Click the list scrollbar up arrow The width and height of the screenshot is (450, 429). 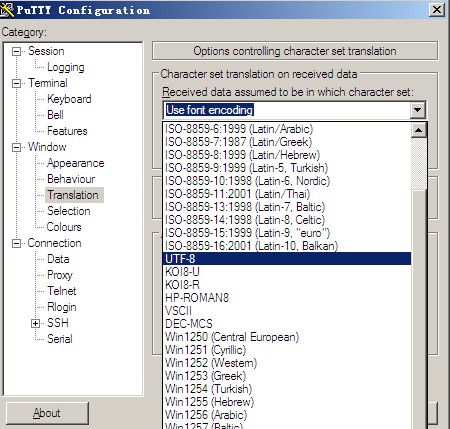419,130
